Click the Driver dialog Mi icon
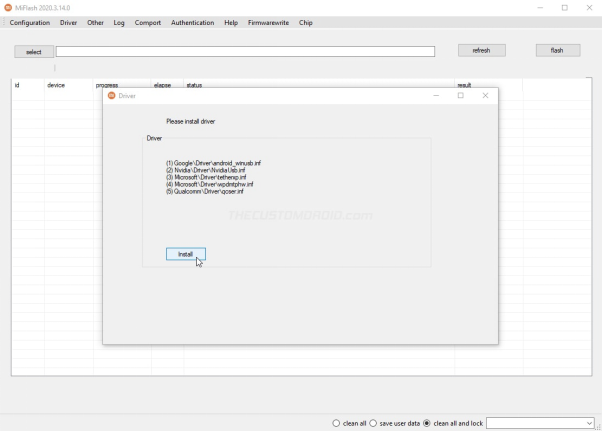 coord(112,96)
